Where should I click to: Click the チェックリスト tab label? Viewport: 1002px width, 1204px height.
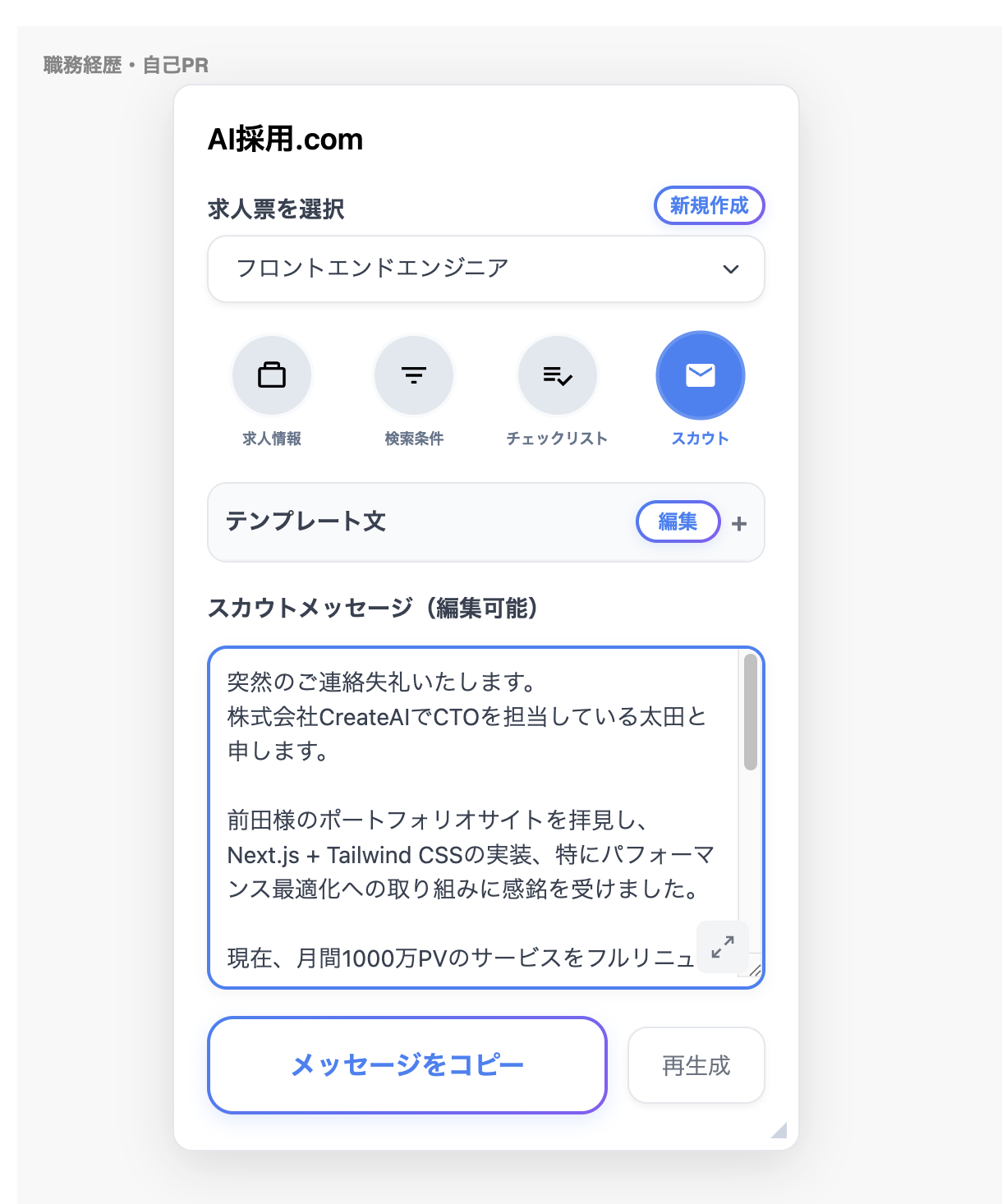point(557,439)
